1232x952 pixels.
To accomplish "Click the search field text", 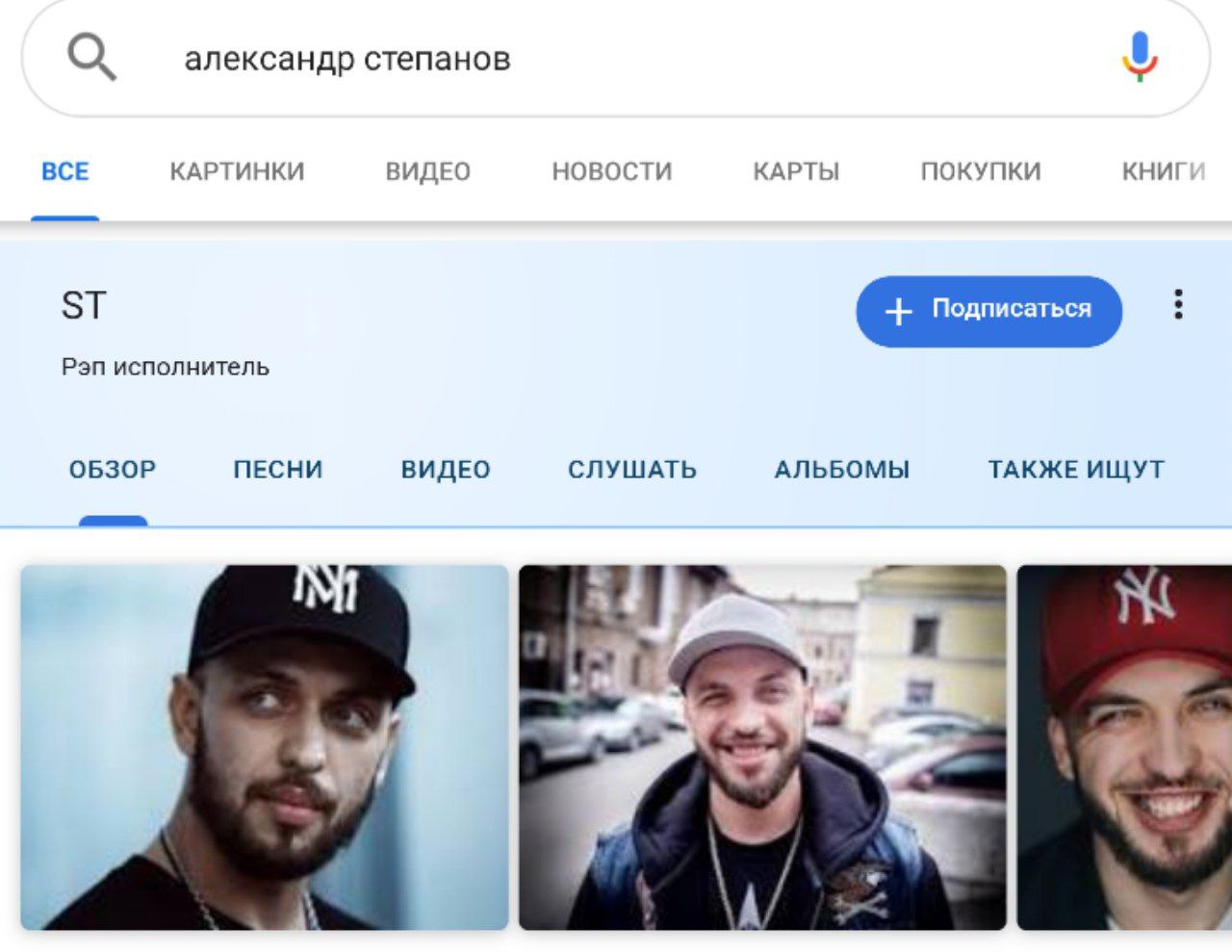I will pos(347,59).
